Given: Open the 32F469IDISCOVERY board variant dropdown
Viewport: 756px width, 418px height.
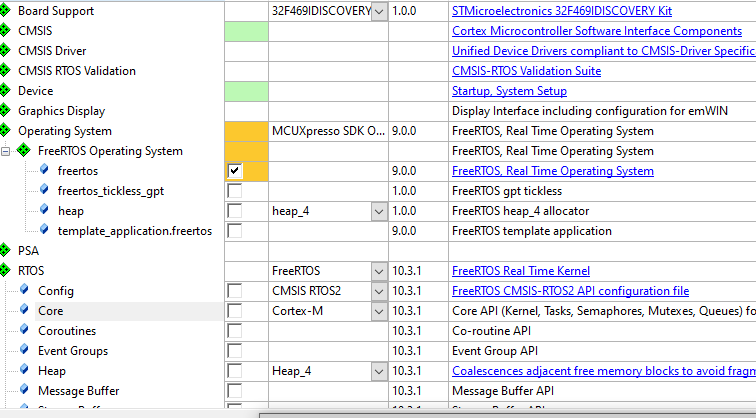Looking at the screenshot, I should point(379,11).
